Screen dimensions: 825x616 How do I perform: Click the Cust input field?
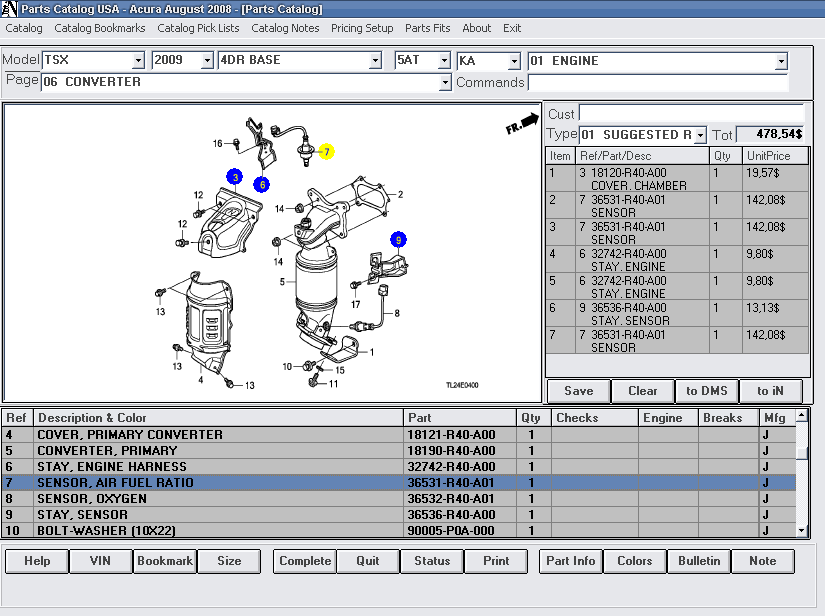(x=691, y=114)
